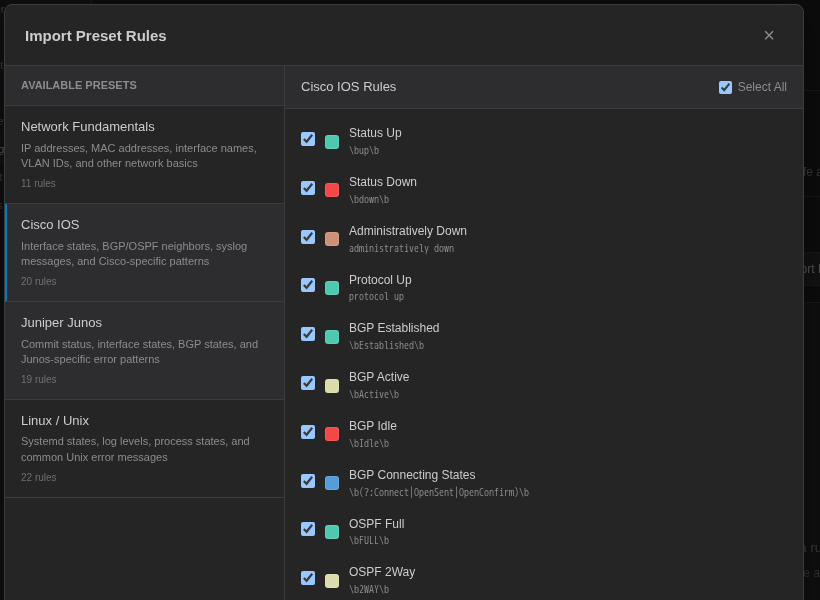Click the \bEstablished\b pattern text

(x=386, y=346)
